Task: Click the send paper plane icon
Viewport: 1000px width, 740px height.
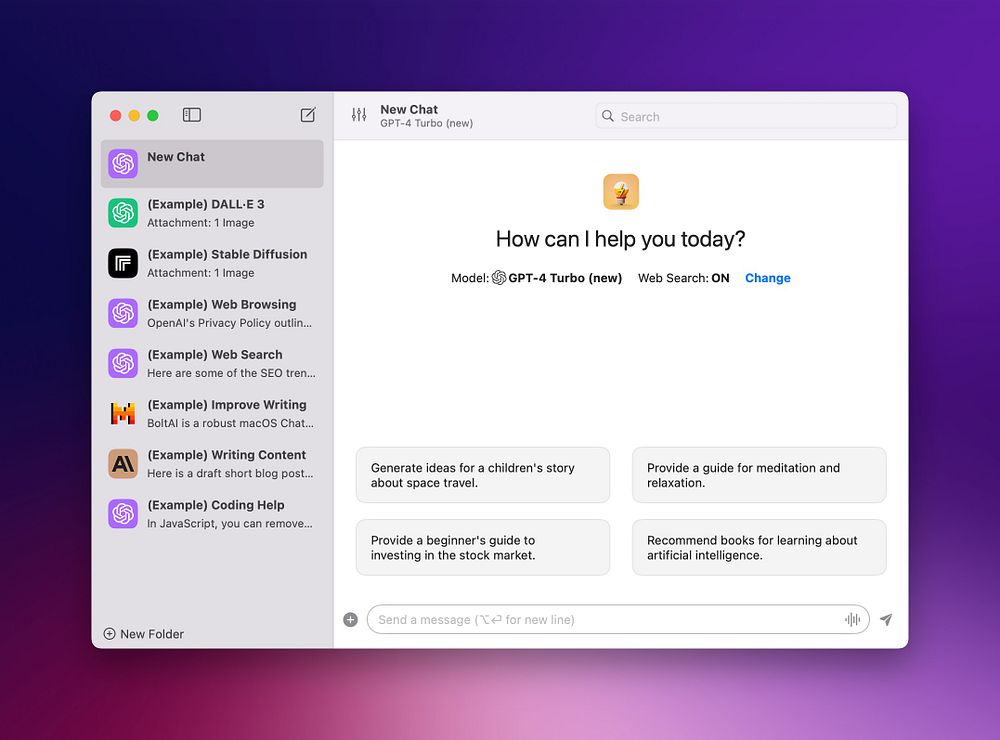Action: click(886, 619)
